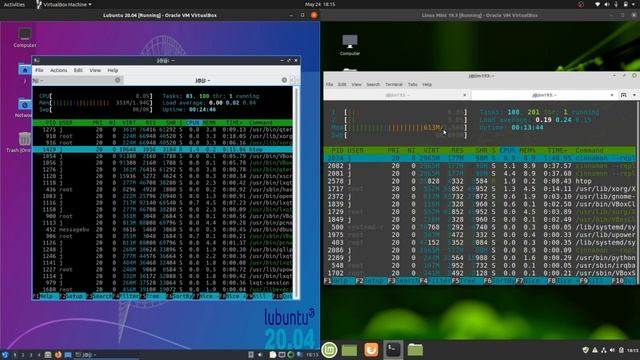Image resolution: width=640 pixels, height=360 pixels.
Task: Click F4 Filter in Mint htop footer
Action: [x=436, y=281]
